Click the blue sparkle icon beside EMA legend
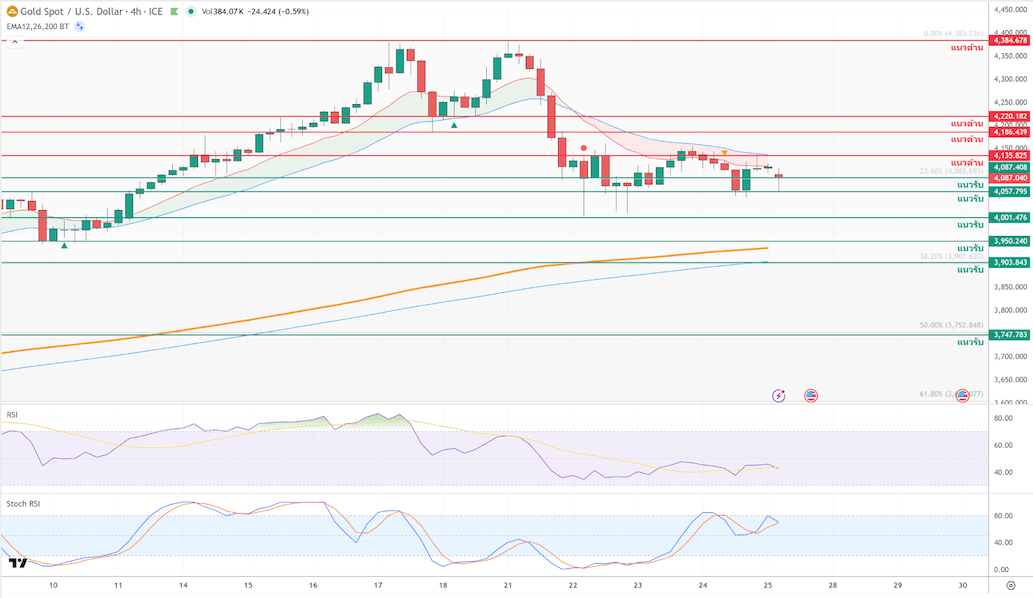This screenshot has width=1033, height=598. [80, 26]
